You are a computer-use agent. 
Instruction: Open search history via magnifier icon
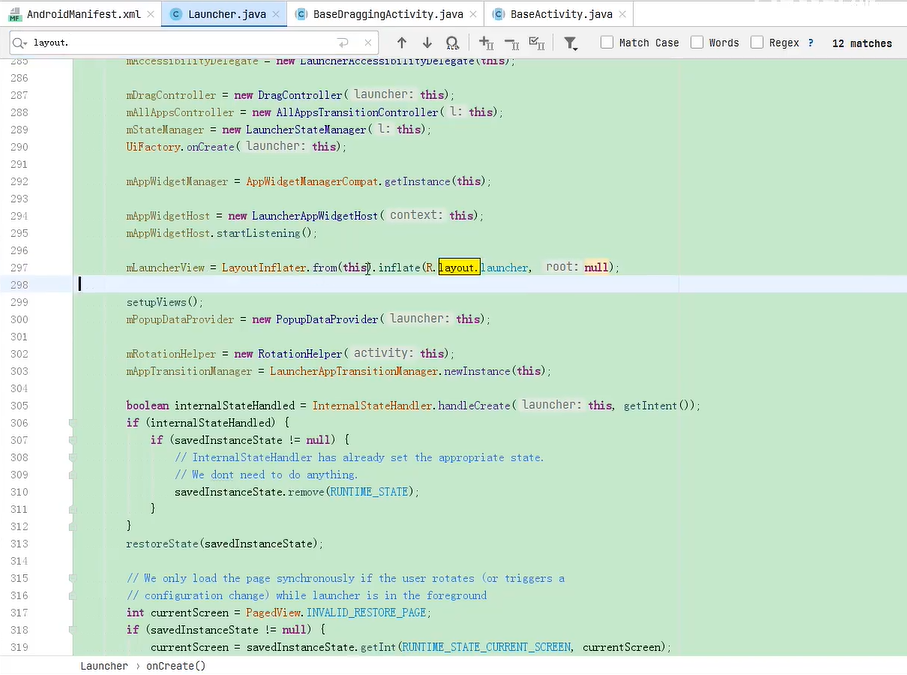coord(20,43)
